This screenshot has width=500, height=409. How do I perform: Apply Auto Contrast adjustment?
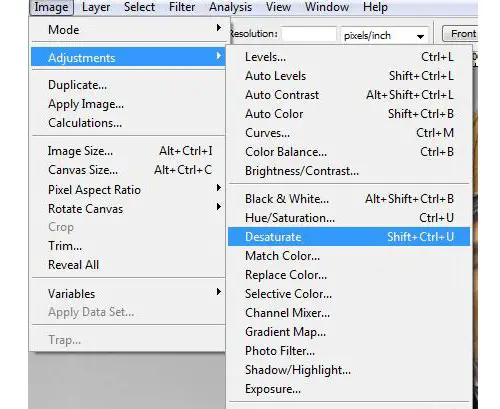pos(349,95)
